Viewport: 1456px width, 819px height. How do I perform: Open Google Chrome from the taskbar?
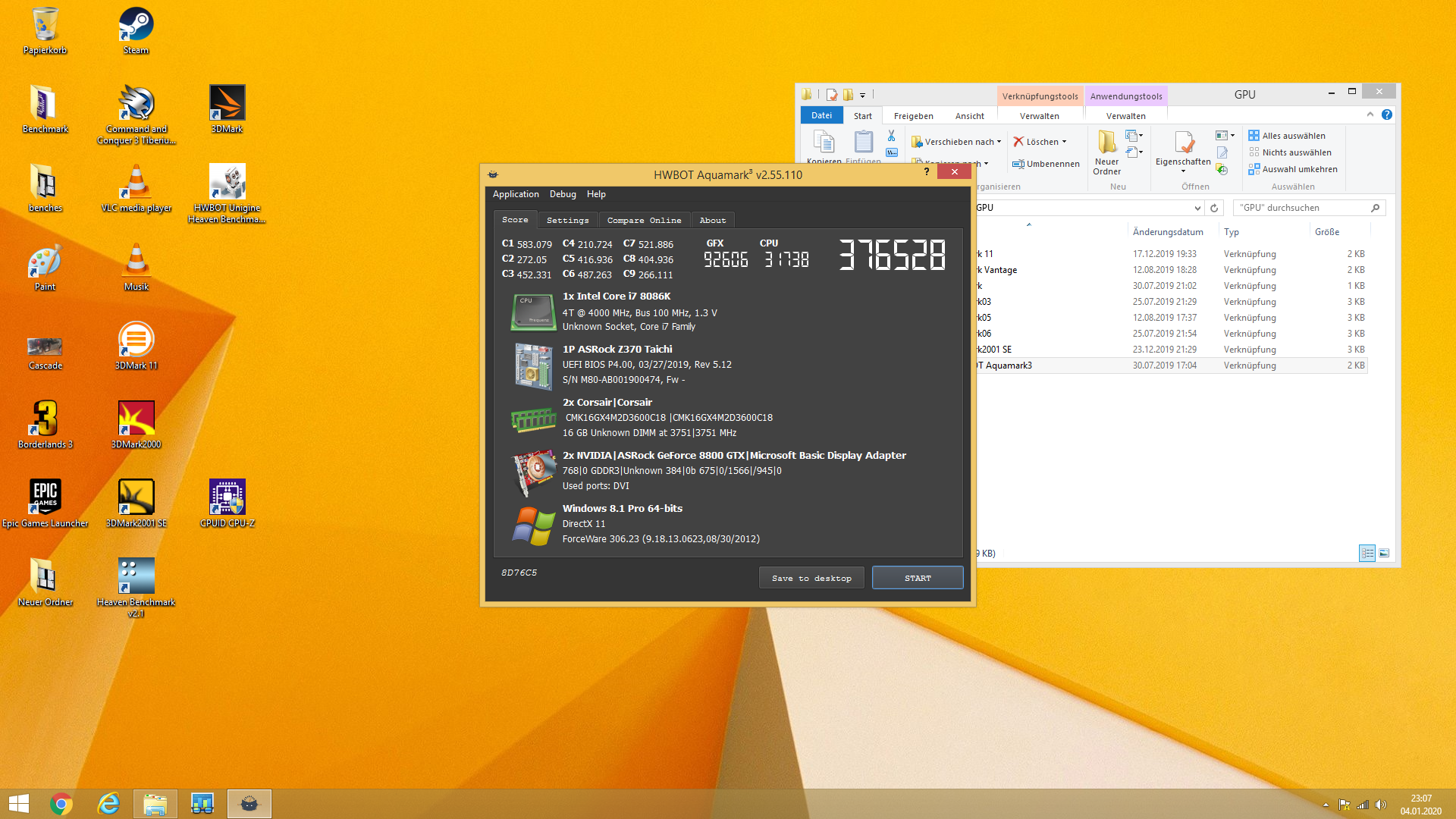pyautogui.click(x=61, y=804)
